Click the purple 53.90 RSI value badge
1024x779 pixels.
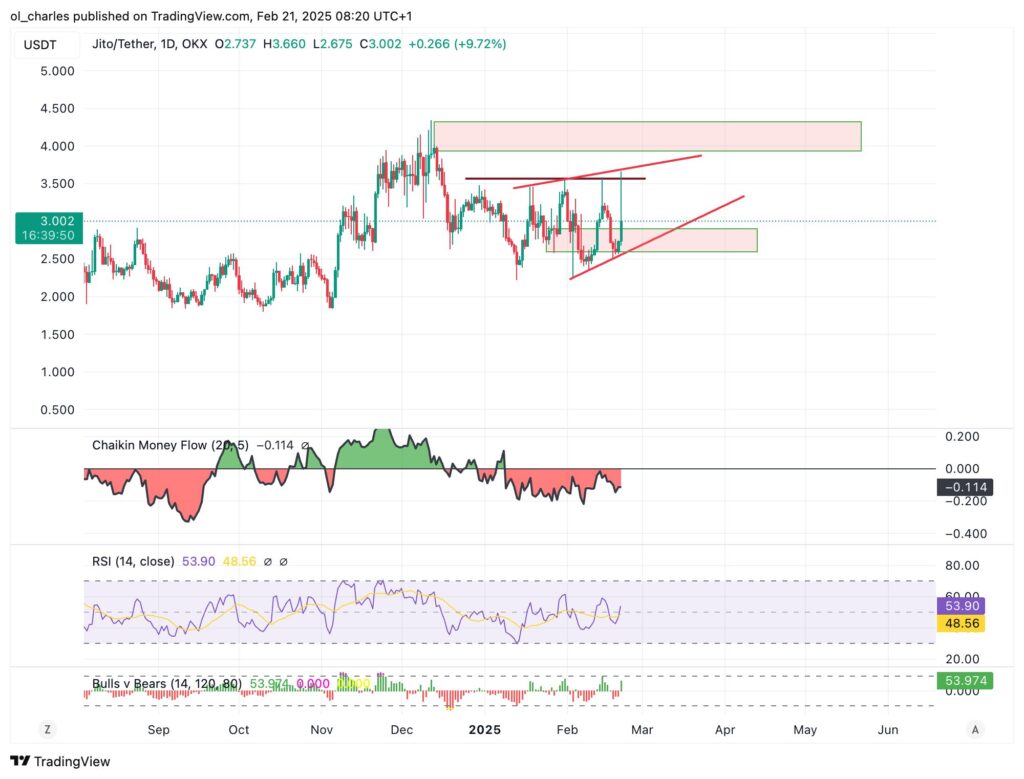(x=959, y=605)
